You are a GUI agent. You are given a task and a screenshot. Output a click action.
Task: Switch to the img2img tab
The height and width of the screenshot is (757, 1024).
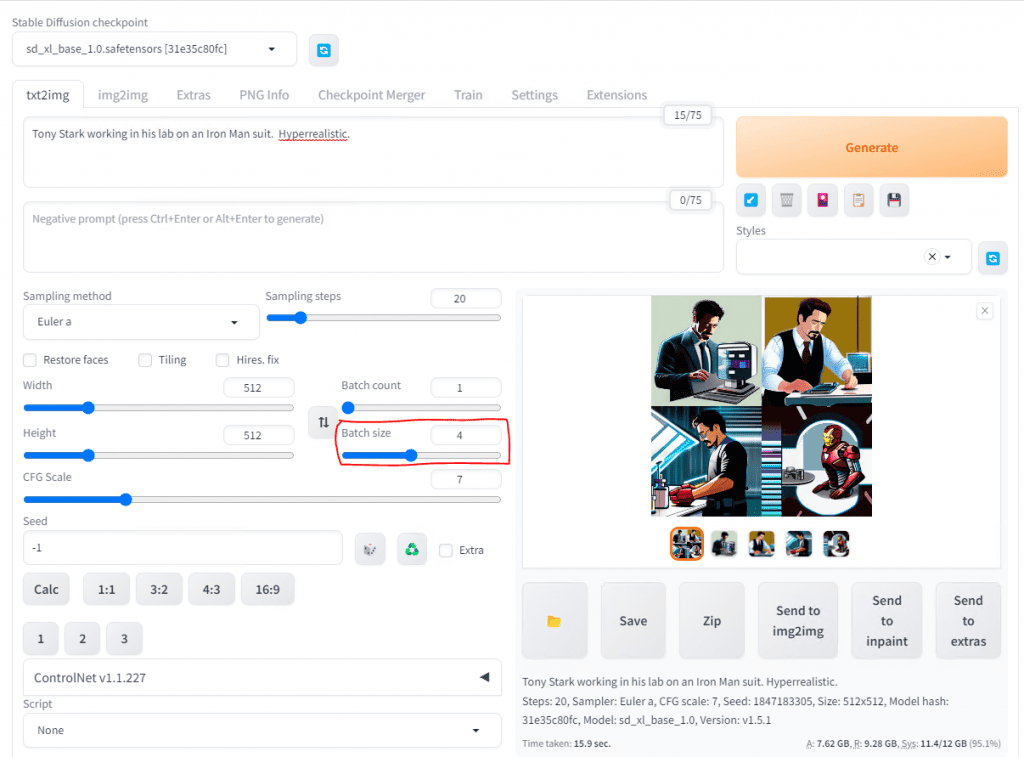[123, 95]
